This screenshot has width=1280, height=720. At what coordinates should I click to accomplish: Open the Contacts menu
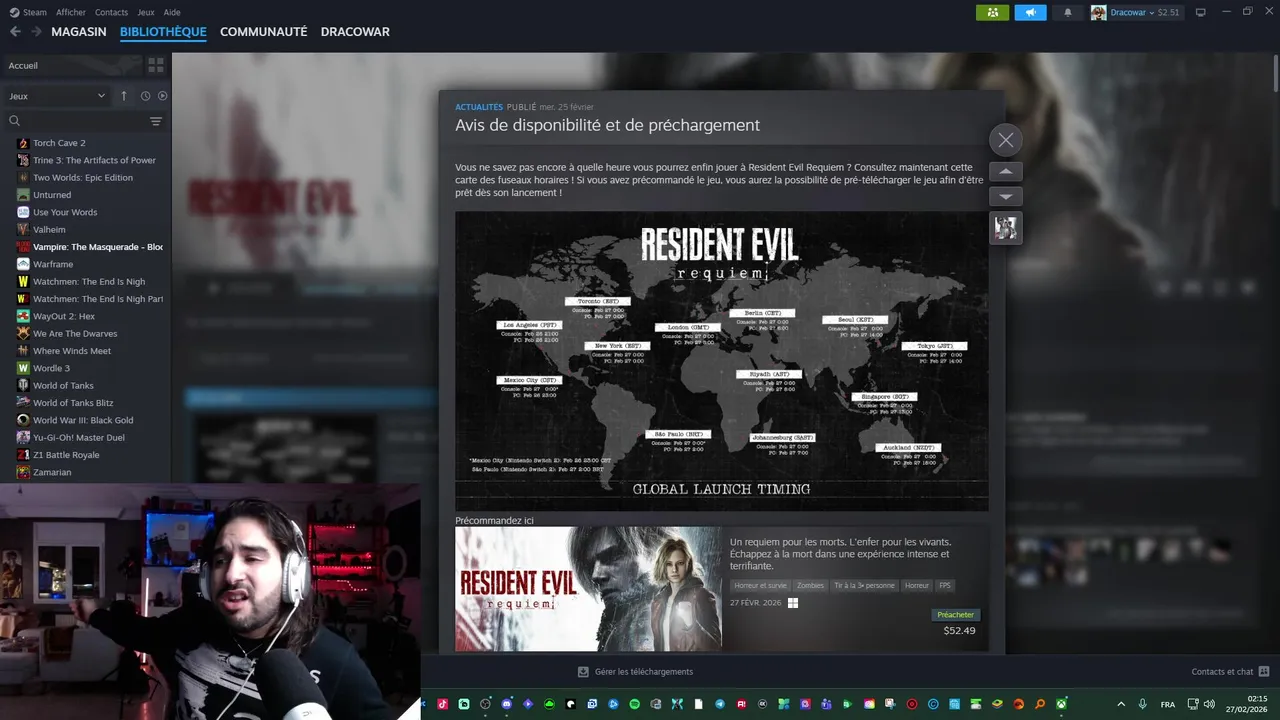pyautogui.click(x=111, y=12)
